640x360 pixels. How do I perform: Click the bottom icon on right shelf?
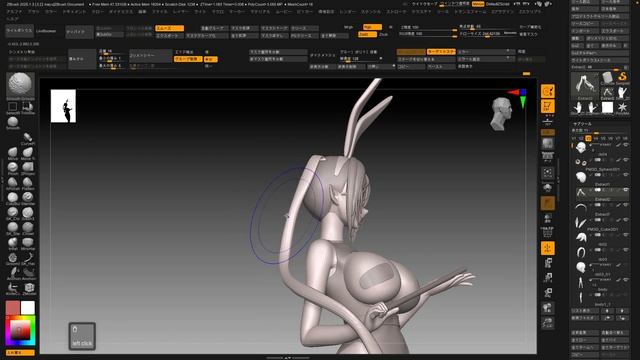pyautogui.click(x=548, y=322)
